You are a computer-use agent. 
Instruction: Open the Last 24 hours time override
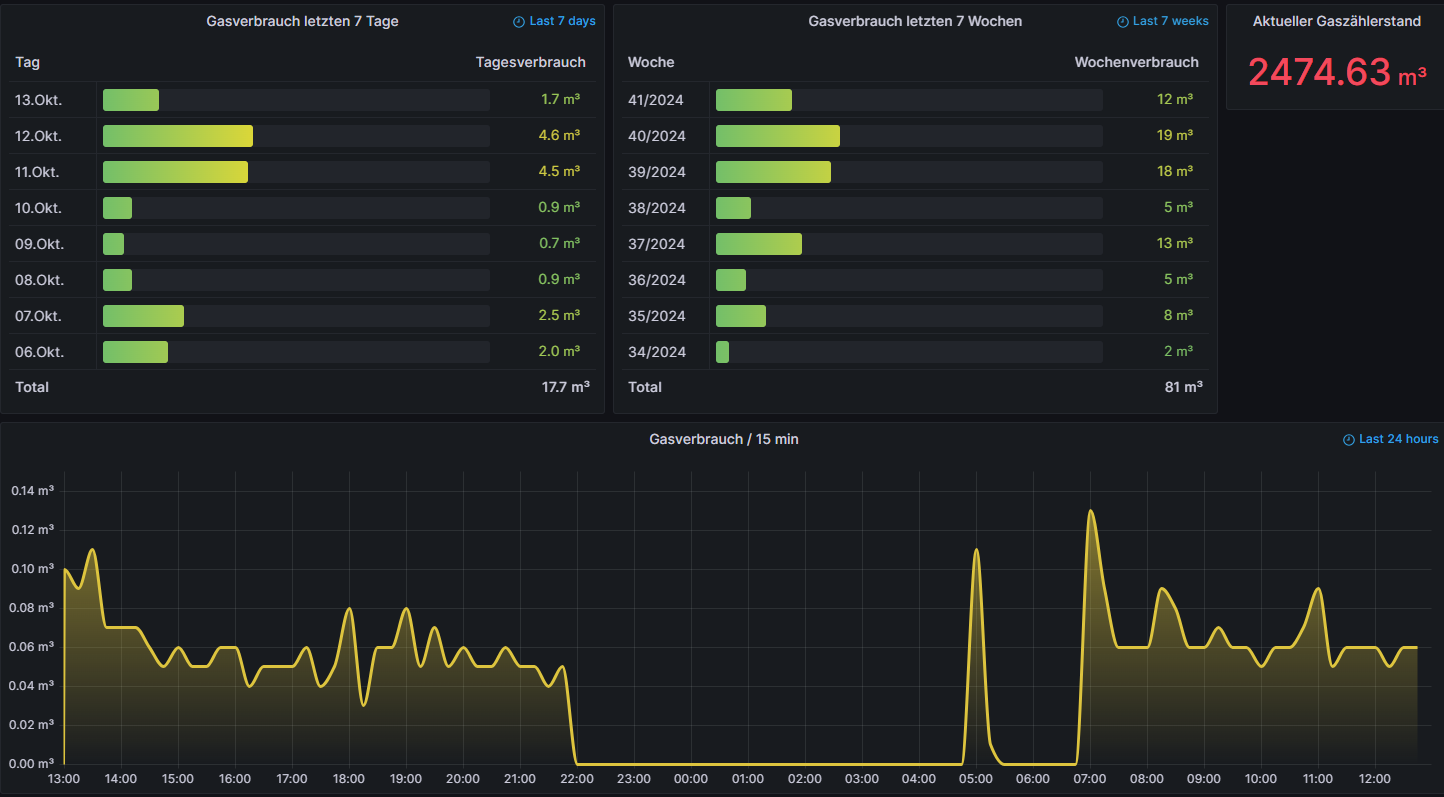tap(1391, 439)
